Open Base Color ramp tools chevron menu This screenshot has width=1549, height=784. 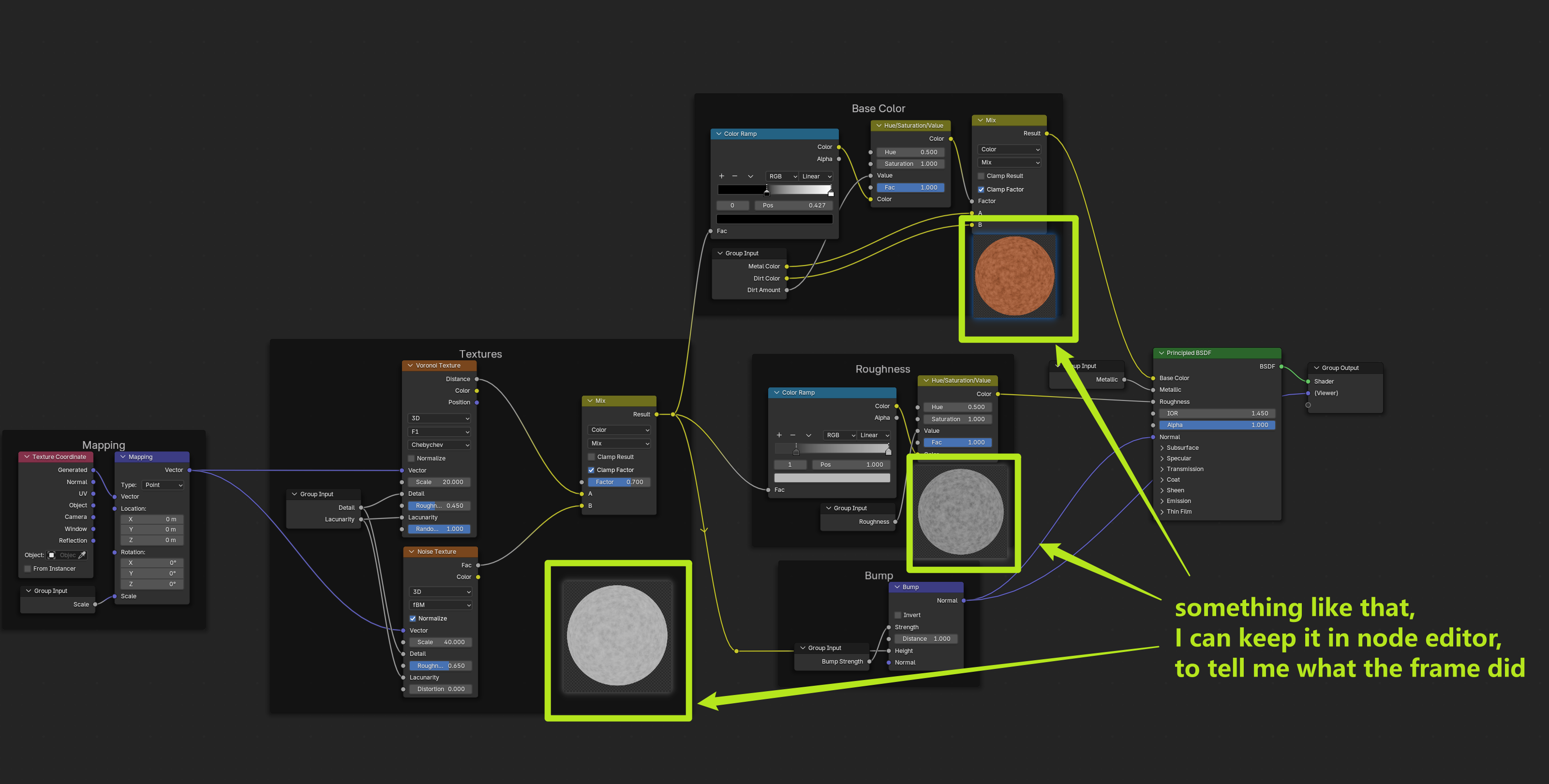pos(750,176)
